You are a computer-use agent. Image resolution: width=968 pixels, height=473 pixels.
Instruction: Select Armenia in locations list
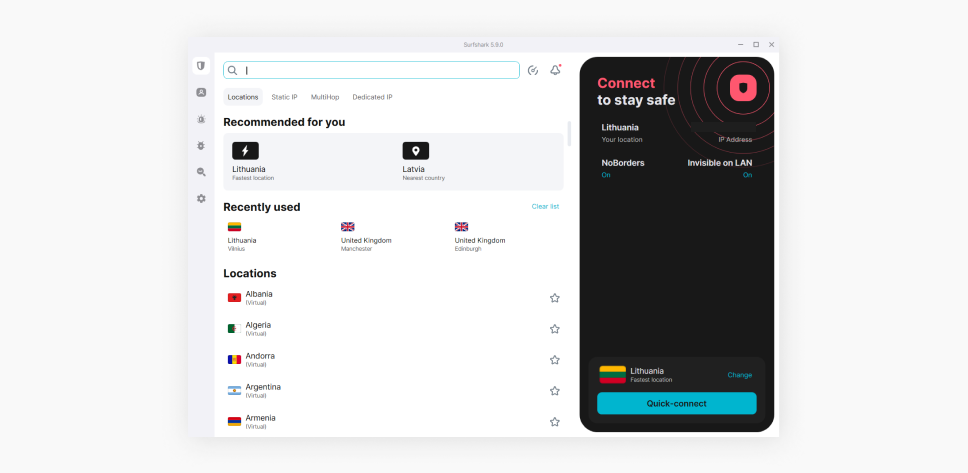[394, 422]
